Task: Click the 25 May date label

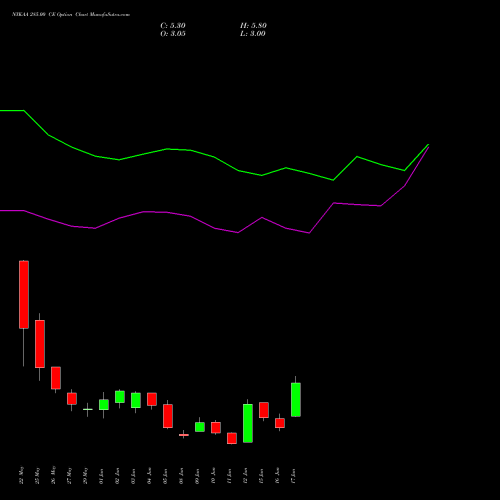Action: (x=38, y=475)
